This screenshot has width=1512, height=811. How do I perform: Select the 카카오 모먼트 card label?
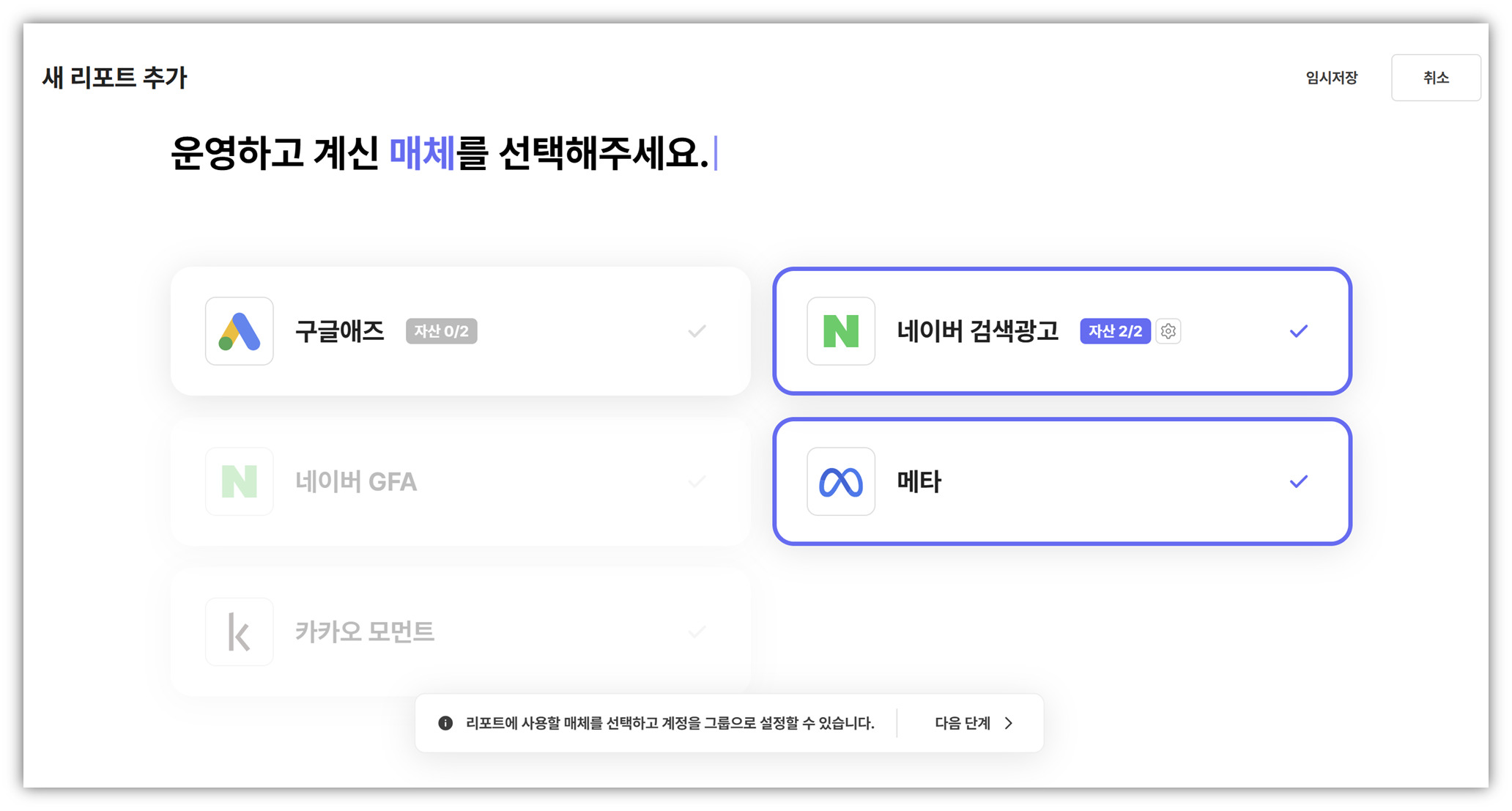coord(365,632)
